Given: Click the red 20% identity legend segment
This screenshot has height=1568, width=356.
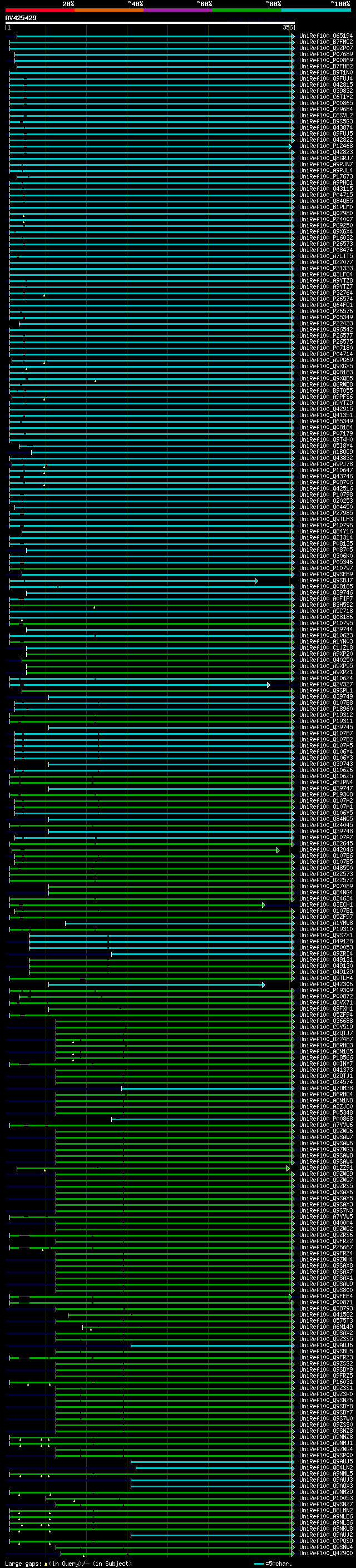Looking at the screenshot, I should coord(39,11).
